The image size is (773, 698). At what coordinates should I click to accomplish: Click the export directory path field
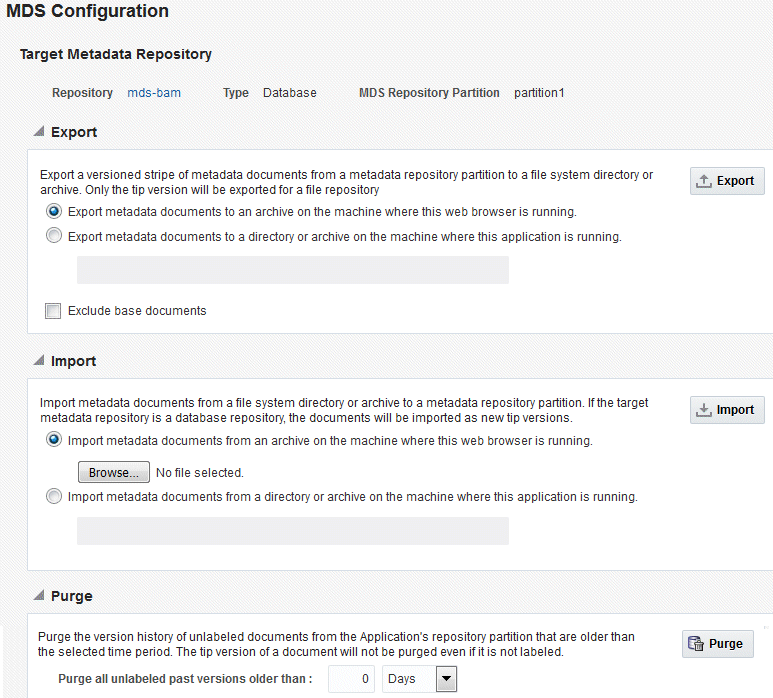[292, 270]
